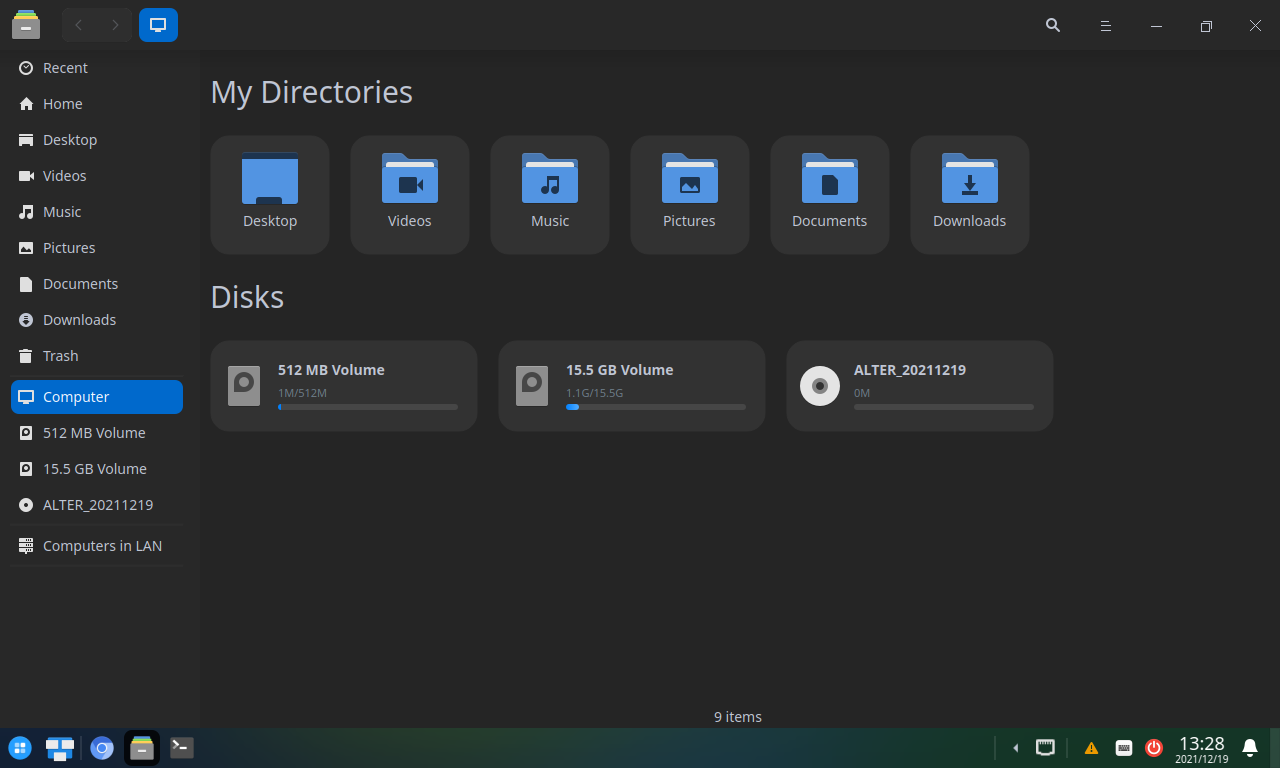Select Pictures in the sidebar

pyautogui.click(x=97, y=248)
